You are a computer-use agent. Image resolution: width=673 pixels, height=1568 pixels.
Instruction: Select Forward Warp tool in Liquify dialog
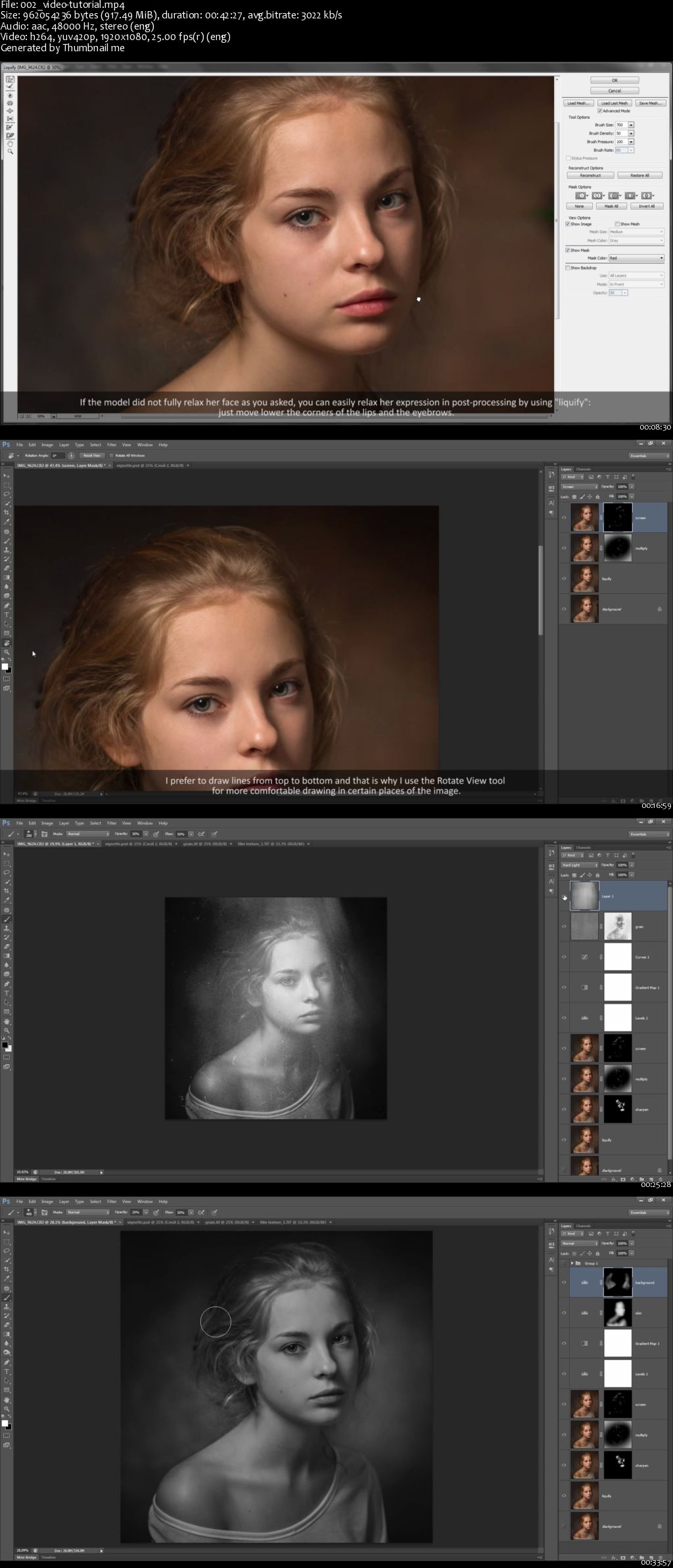(x=10, y=79)
